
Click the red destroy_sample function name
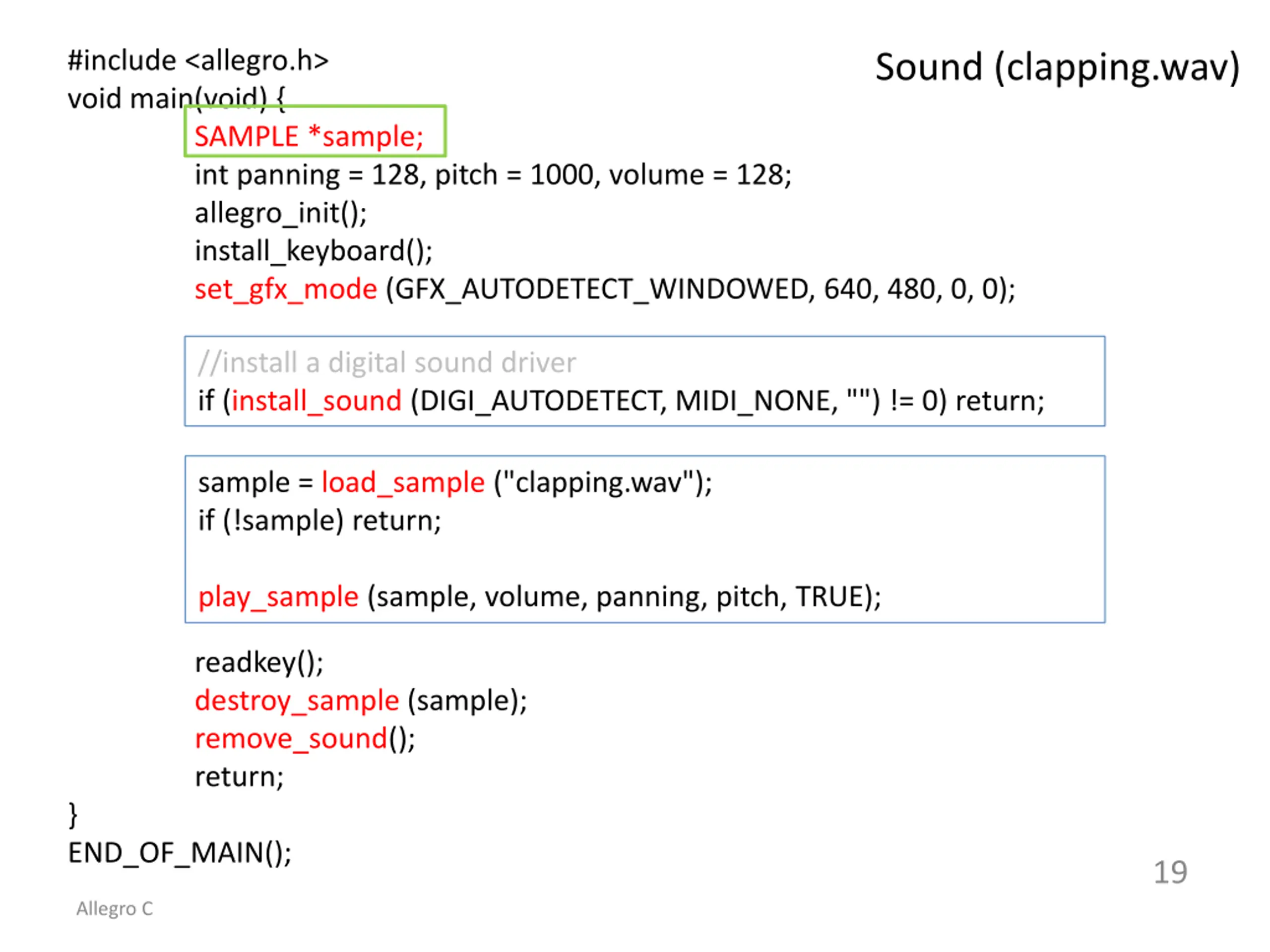click(x=296, y=701)
